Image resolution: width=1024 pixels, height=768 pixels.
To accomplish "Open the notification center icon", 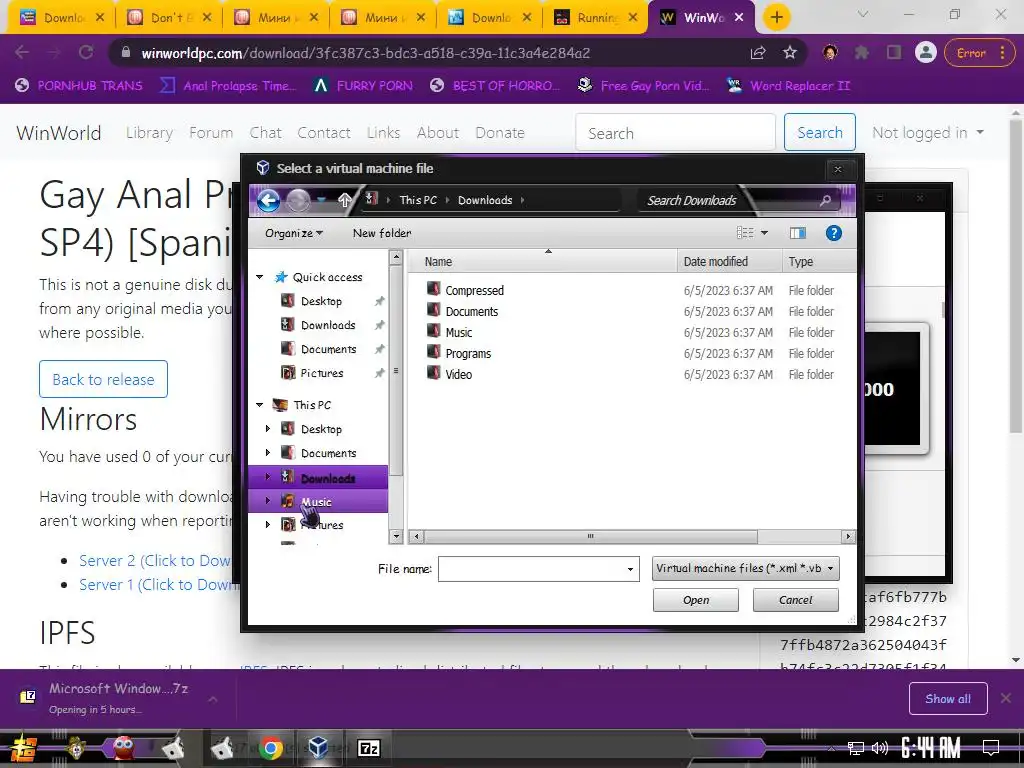I will [x=991, y=748].
